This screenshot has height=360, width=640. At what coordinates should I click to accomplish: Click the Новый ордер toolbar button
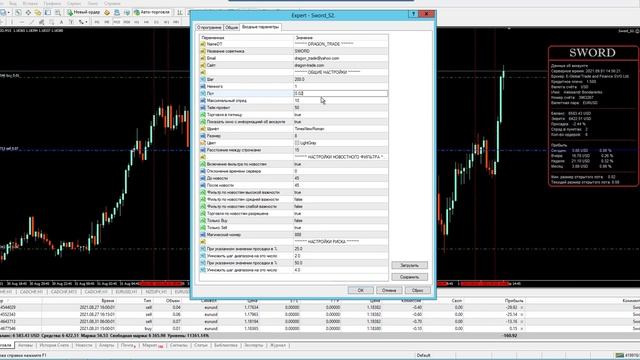(x=84, y=12)
